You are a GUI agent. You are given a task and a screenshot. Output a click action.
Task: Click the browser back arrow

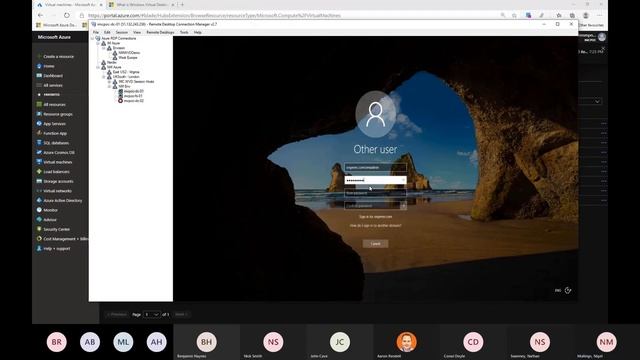tap(40, 15)
